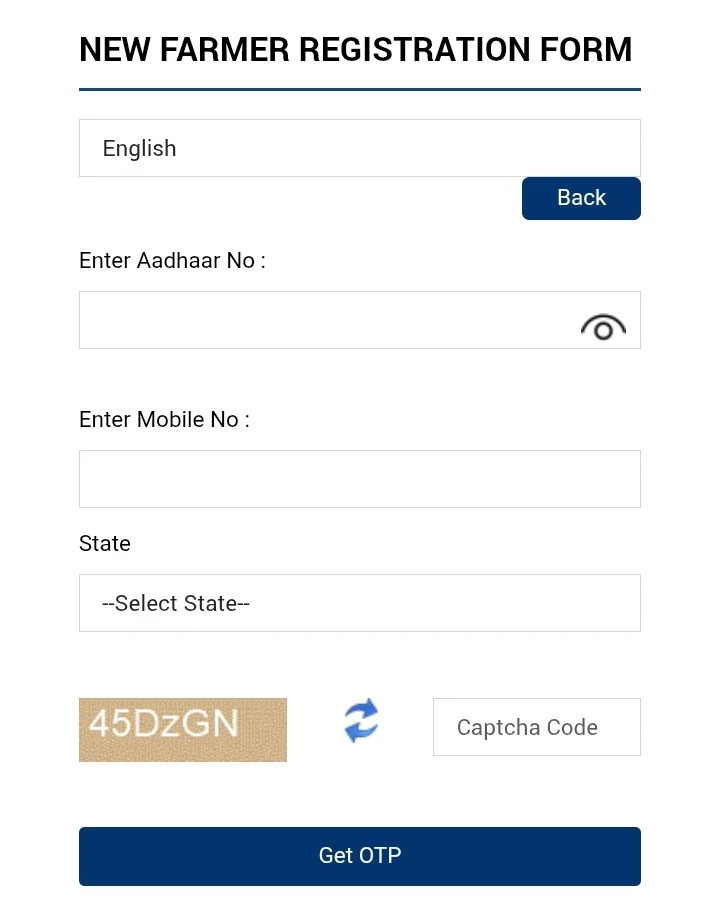Reload a new captcha code image
720x912 pixels.
[x=361, y=721]
